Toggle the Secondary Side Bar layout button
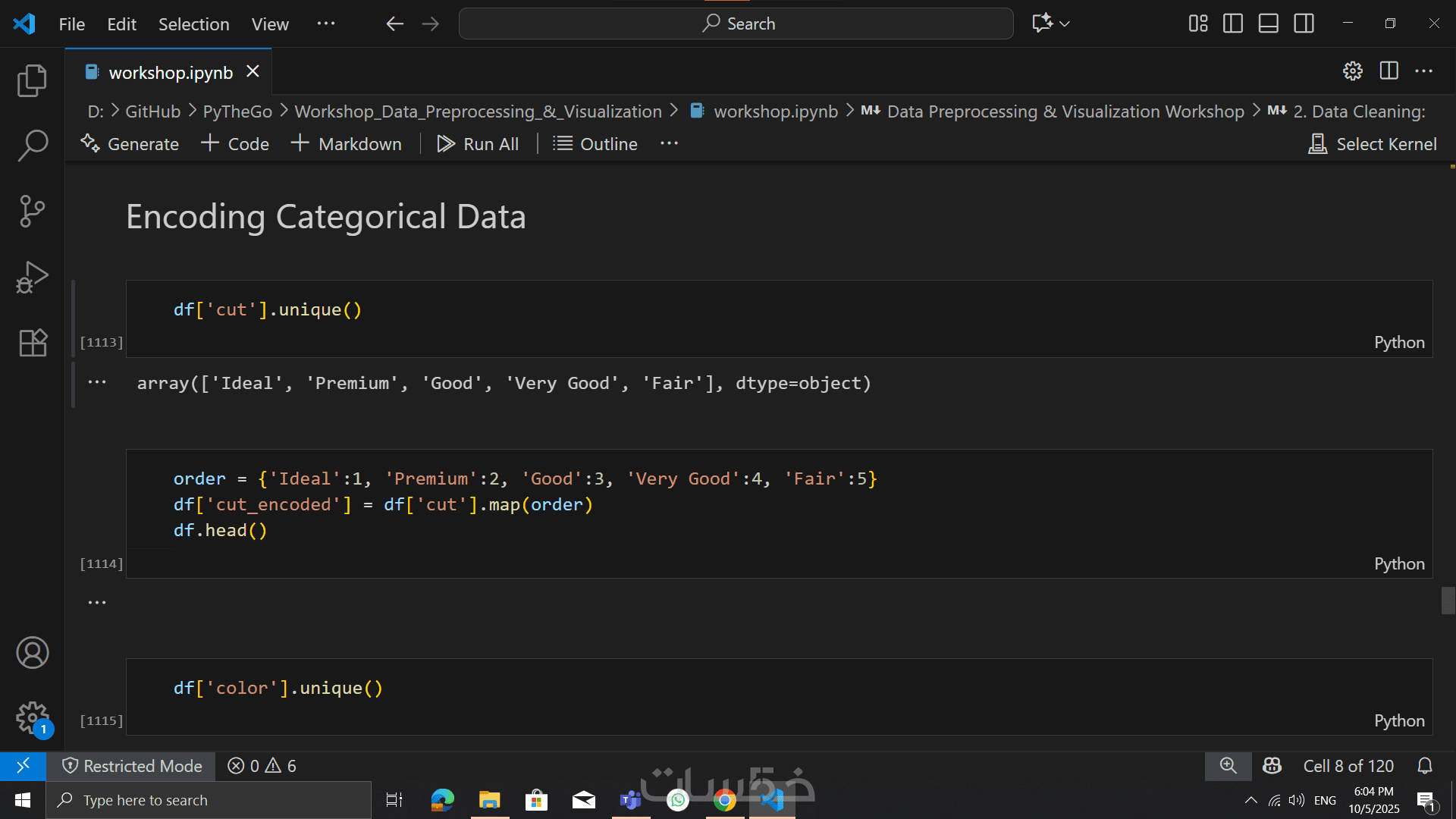 [1304, 24]
